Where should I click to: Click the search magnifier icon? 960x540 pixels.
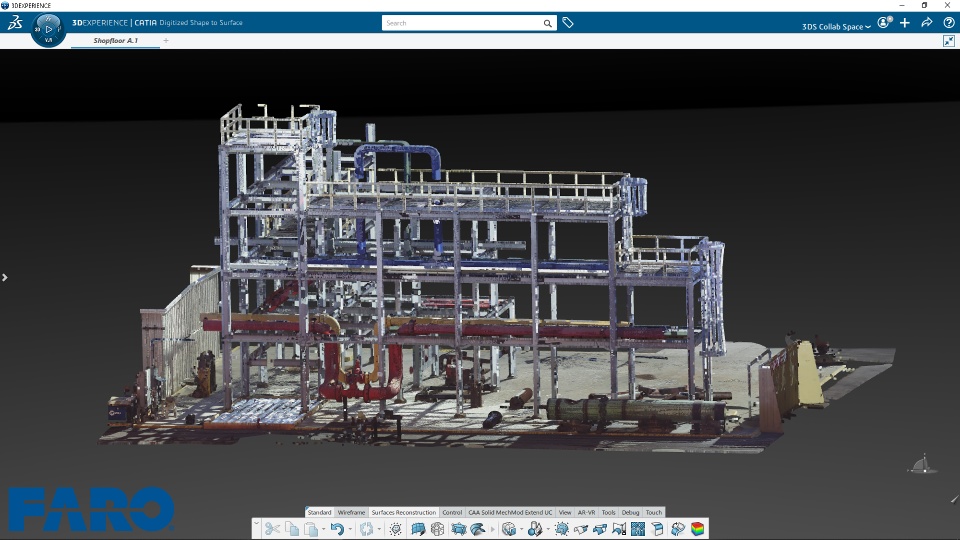click(547, 23)
